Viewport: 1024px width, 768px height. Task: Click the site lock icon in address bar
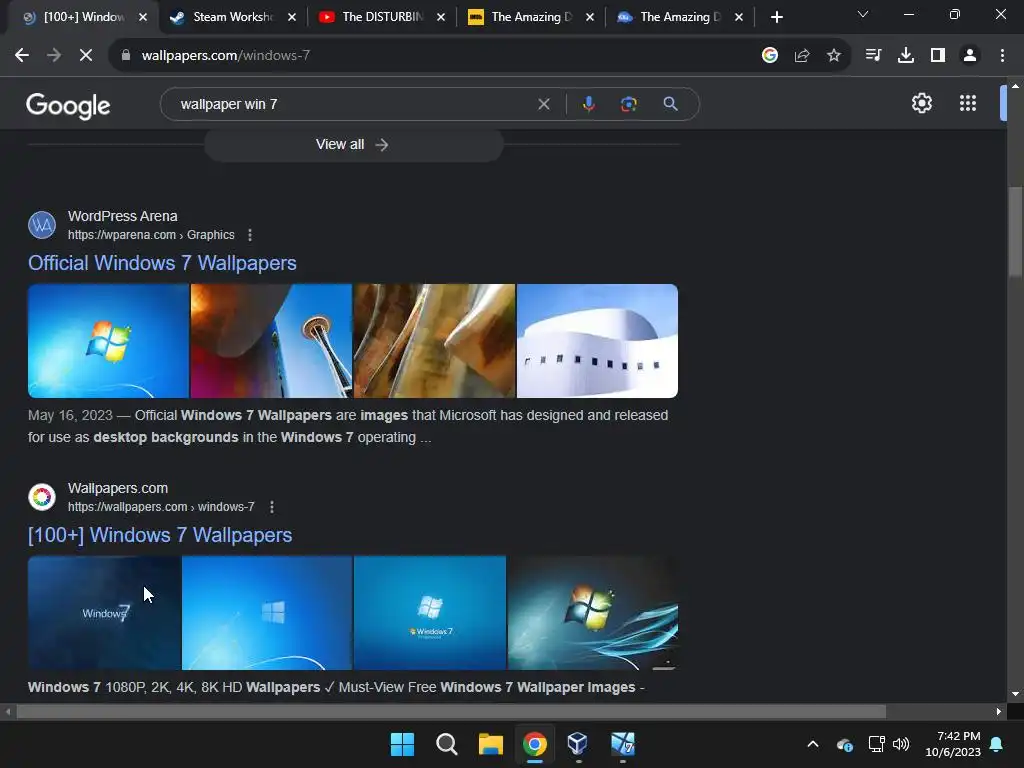[126, 56]
